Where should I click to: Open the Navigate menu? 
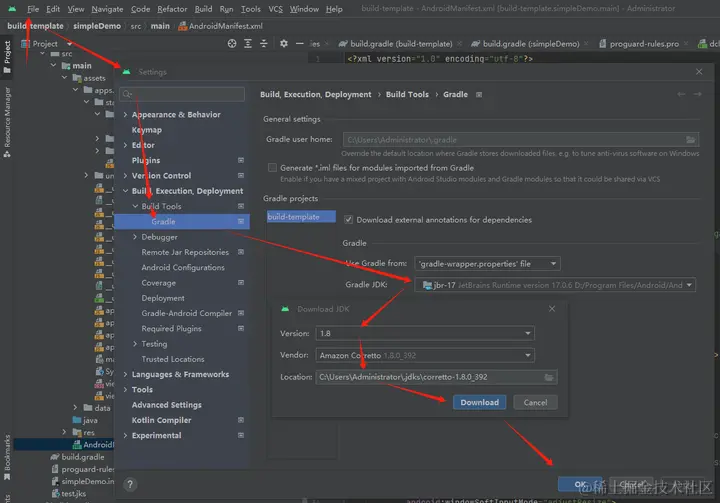[x=107, y=9]
